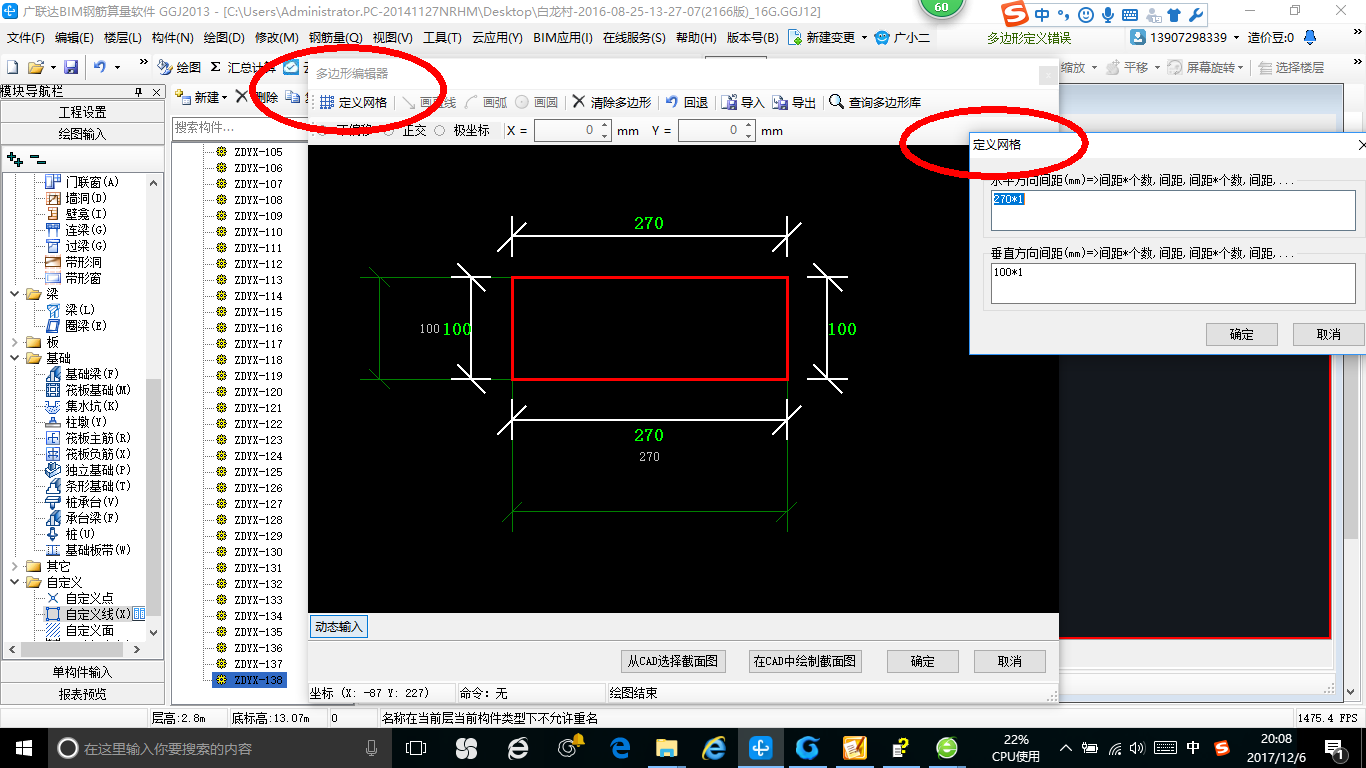The height and width of the screenshot is (768, 1366).
Task: Click the undo arrow in main toolbar
Action: 100,67
